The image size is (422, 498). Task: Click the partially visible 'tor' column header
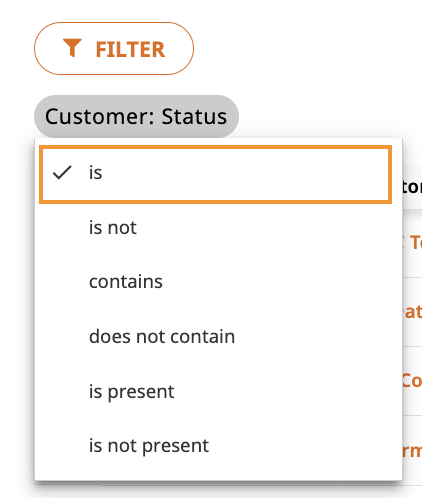[x=413, y=187]
